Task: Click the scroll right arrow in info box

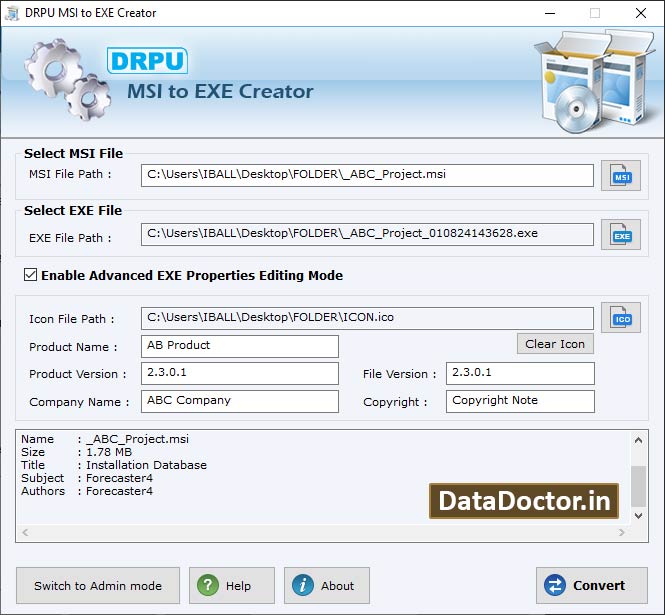Action: tap(621, 532)
